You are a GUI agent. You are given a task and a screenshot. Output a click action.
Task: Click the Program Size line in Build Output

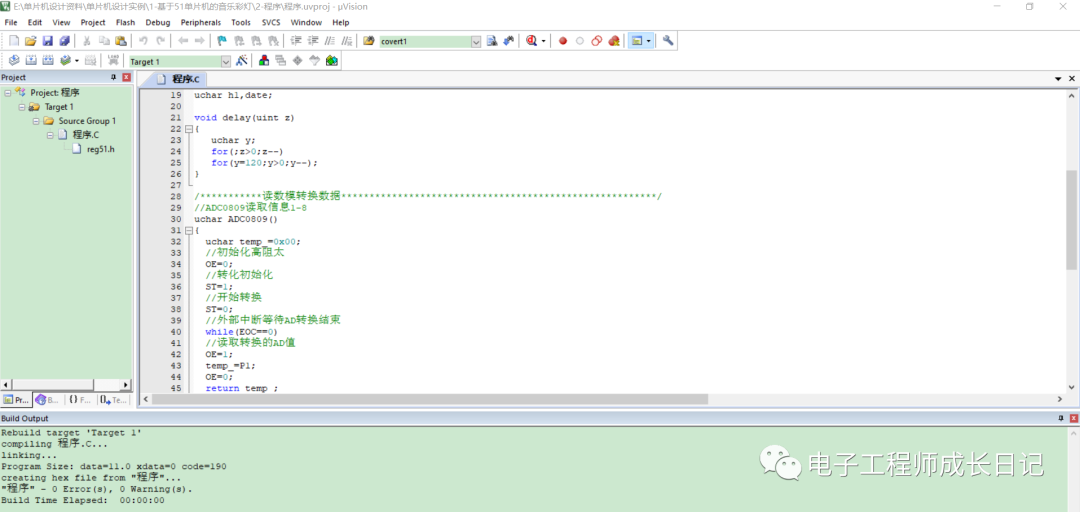click(x=114, y=467)
